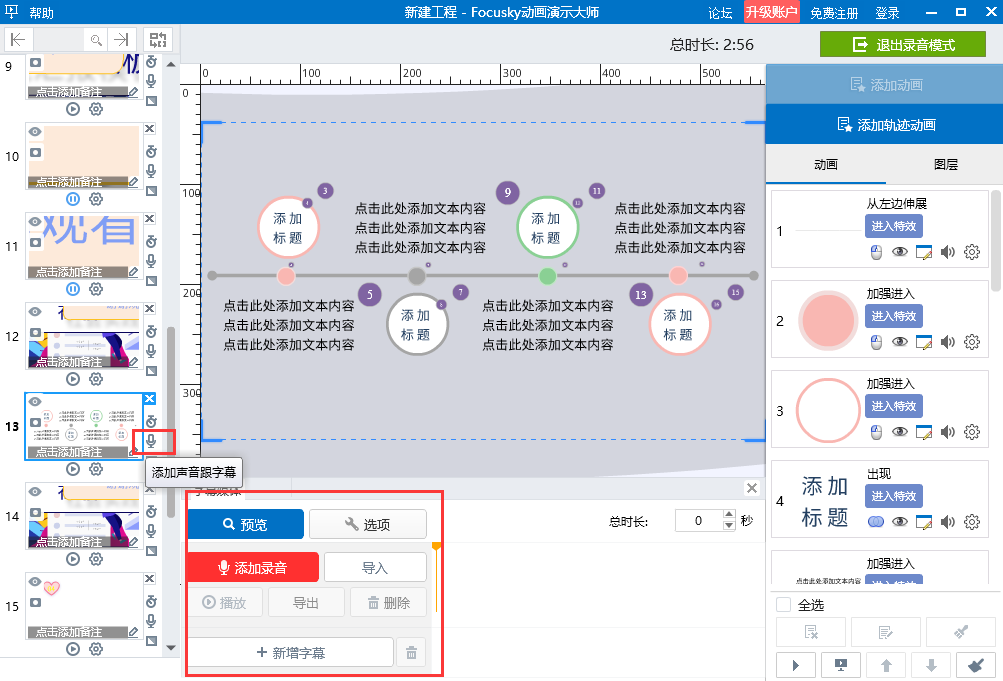Screen dimensions: 1003x681
Task: Click the 添加轨迹动画 button
Action: 885,125
